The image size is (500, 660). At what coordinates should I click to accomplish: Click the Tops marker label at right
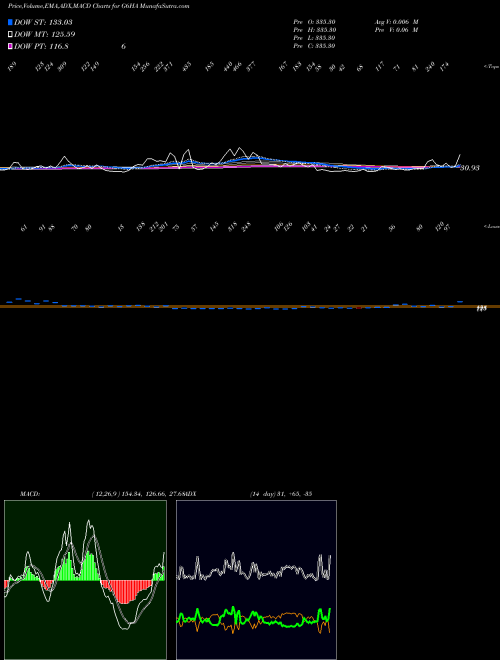(491, 67)
